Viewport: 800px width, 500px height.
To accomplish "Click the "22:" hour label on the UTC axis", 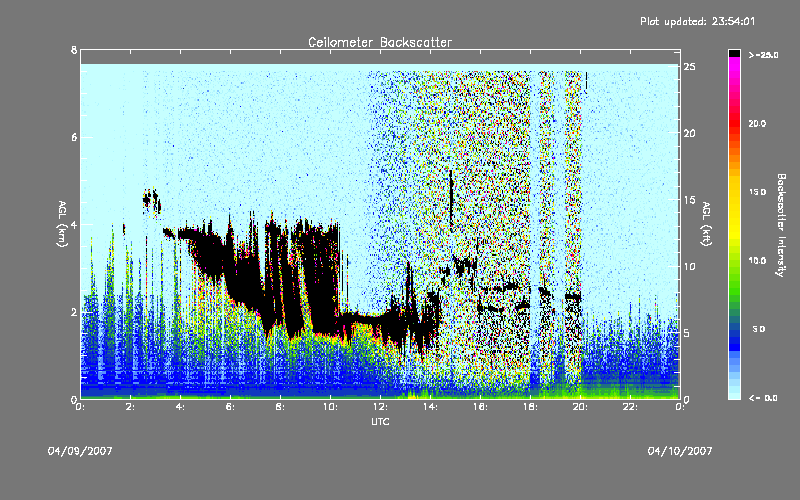I will (x=631, y=407).
